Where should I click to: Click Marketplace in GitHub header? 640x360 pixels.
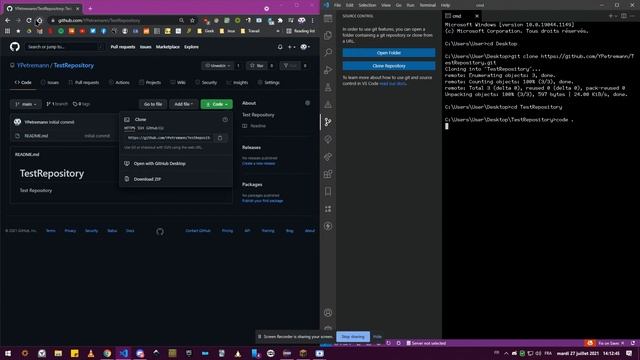[x=167, y=47]
